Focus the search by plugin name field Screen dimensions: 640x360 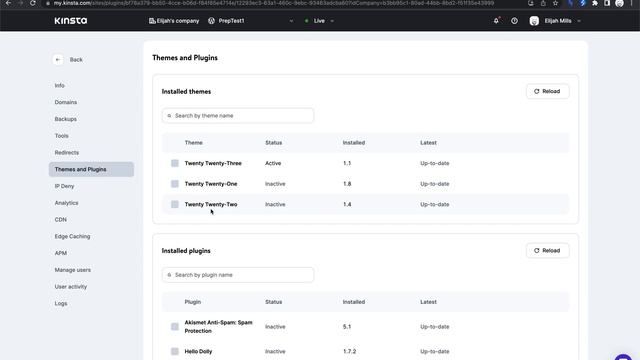click(x=238, y=275)
